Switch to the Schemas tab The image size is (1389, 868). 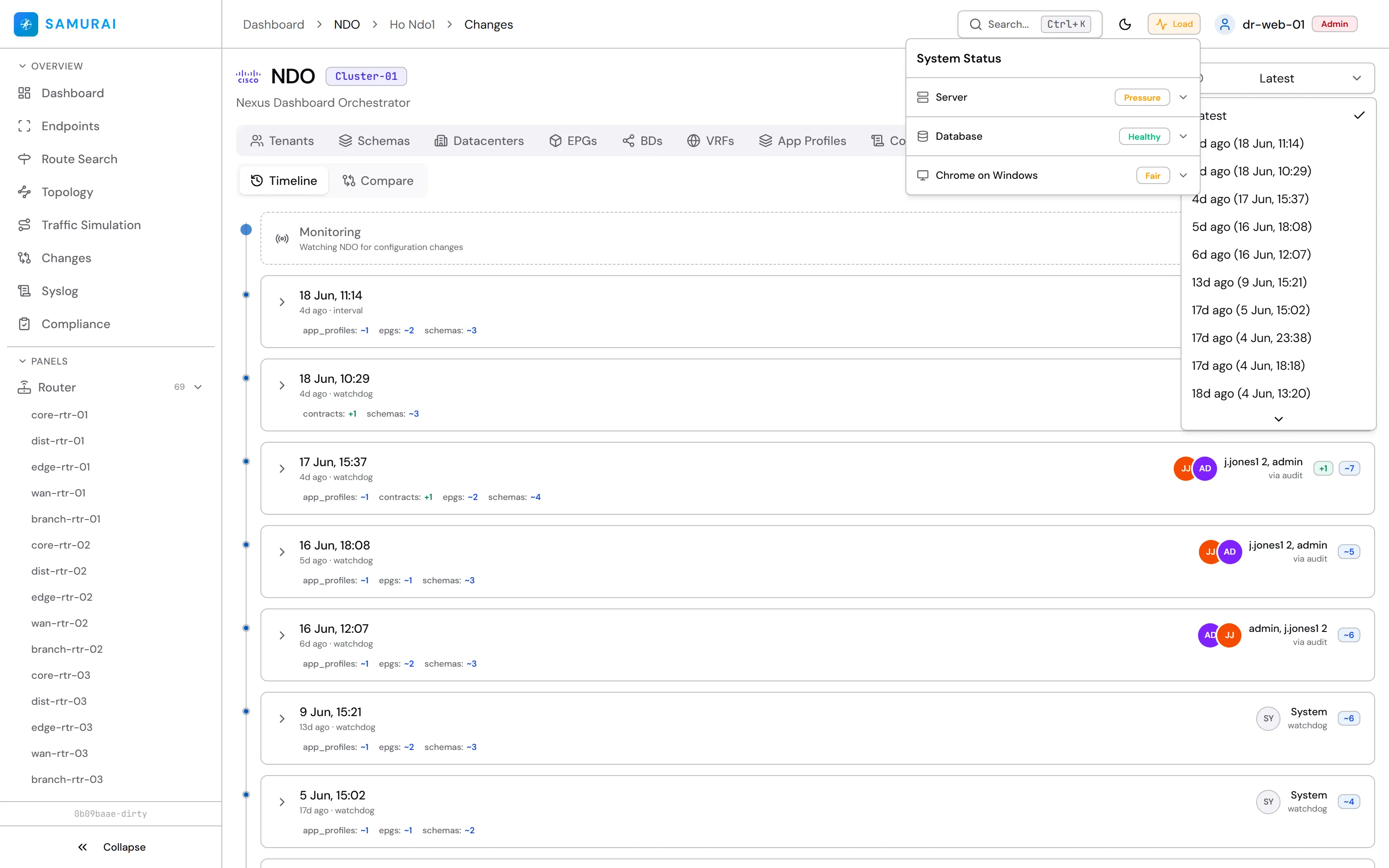tap(374, 141)
